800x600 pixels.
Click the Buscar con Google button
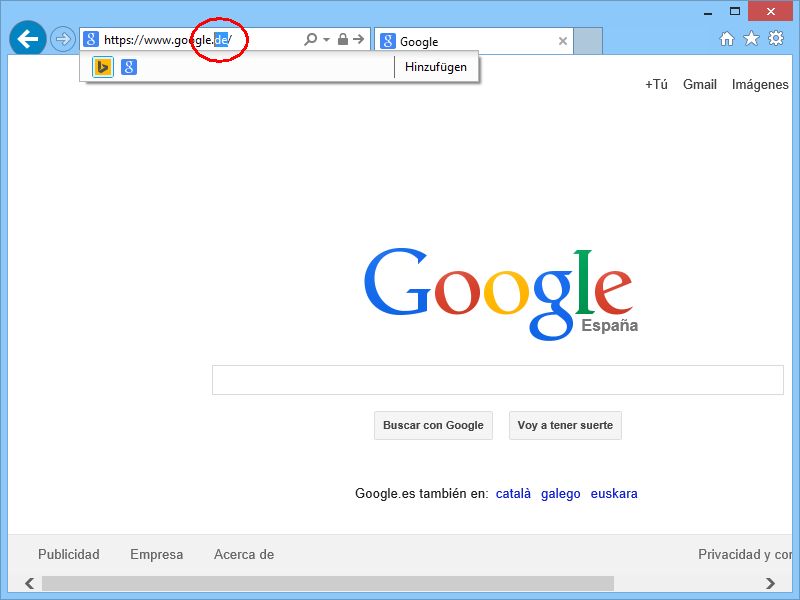pos(433,426)
